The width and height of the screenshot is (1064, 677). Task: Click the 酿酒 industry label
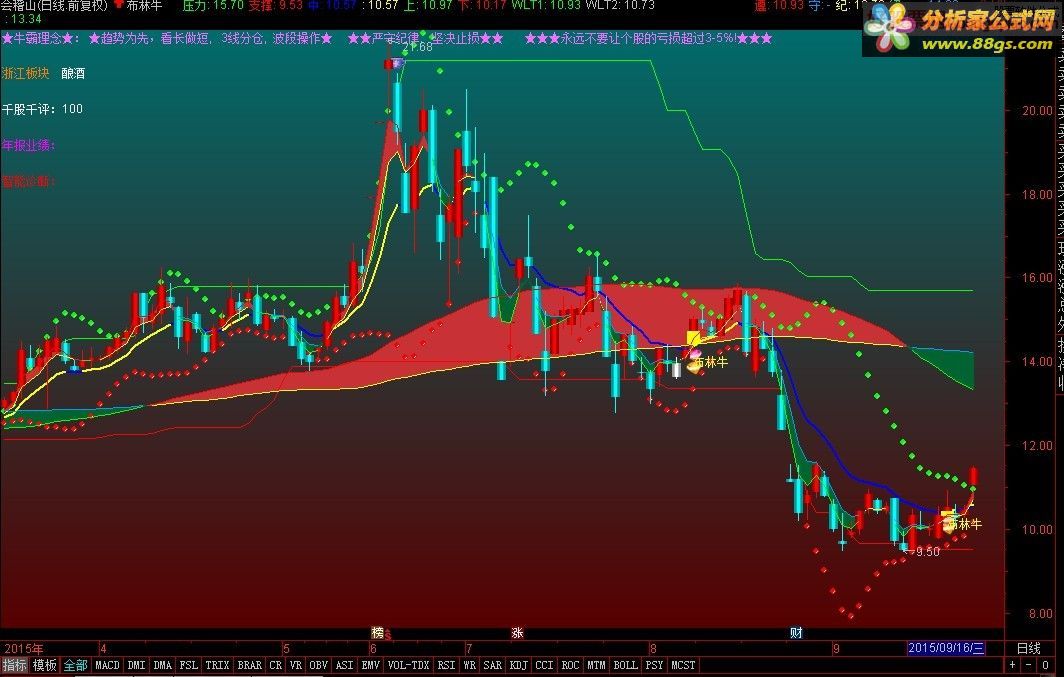pos(73,73)
